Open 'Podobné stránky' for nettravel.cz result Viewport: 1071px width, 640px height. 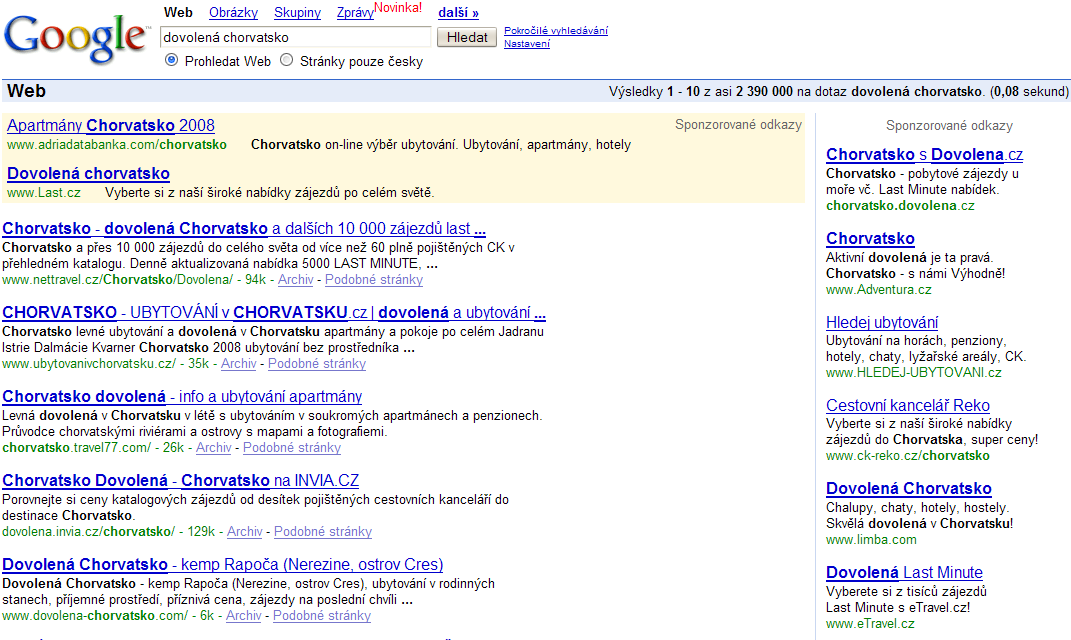[374, 279]
